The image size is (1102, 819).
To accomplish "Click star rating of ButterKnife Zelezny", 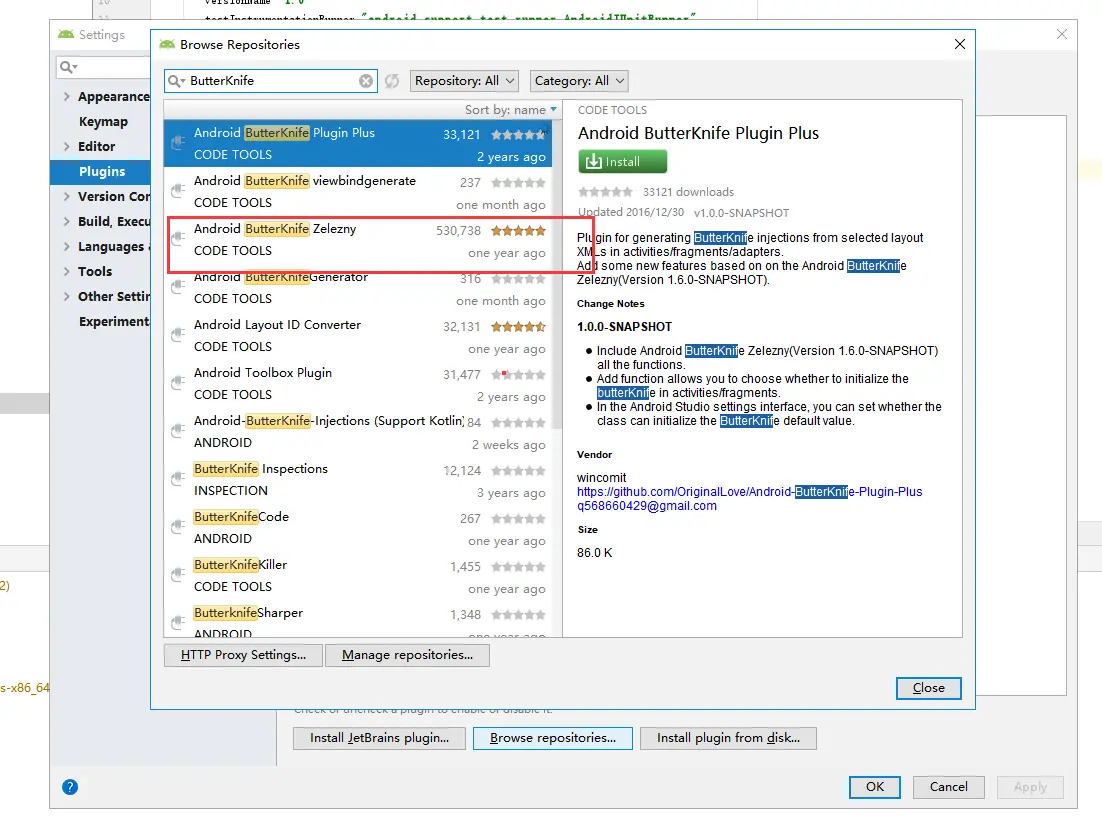I will [x=518, y=231].
